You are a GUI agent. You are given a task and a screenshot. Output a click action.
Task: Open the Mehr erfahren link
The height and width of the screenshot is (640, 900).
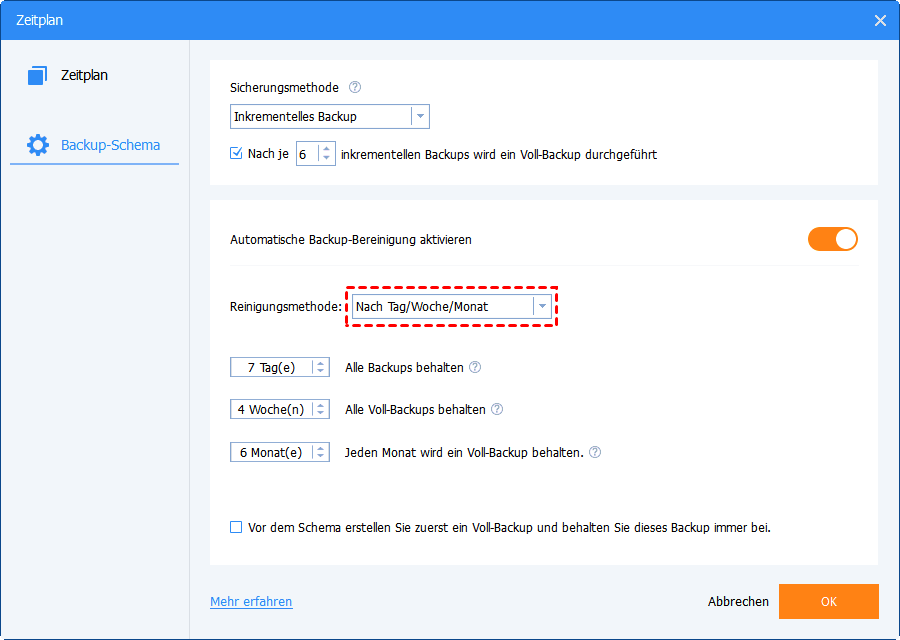click(251, 602)
